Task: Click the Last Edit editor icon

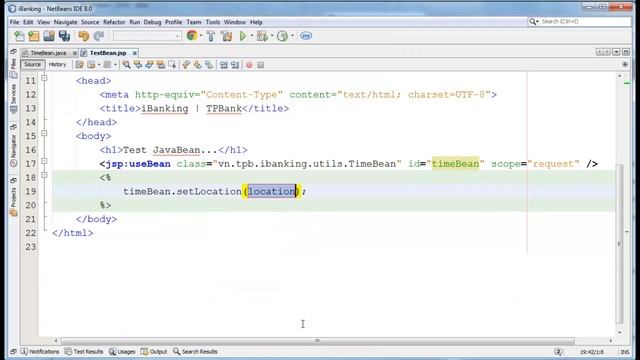Action: (x=79, y=64)
